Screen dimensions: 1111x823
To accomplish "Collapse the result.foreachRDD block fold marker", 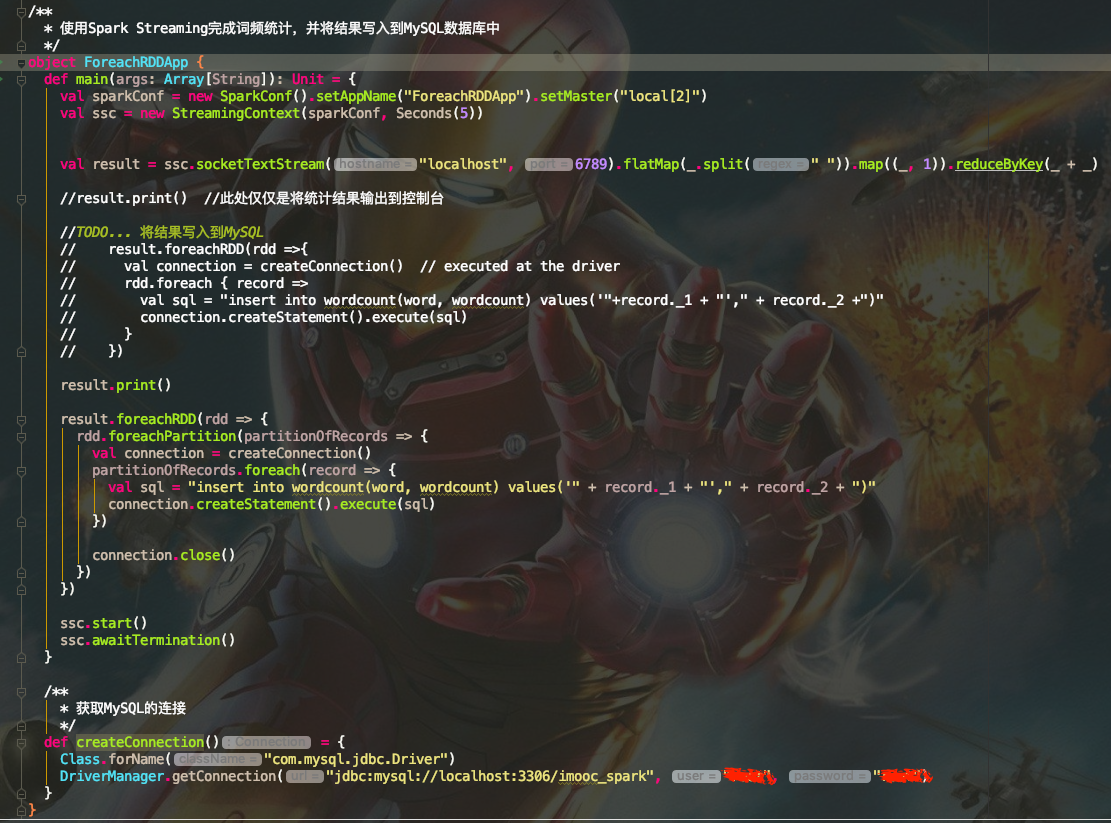I will (21, 420).
